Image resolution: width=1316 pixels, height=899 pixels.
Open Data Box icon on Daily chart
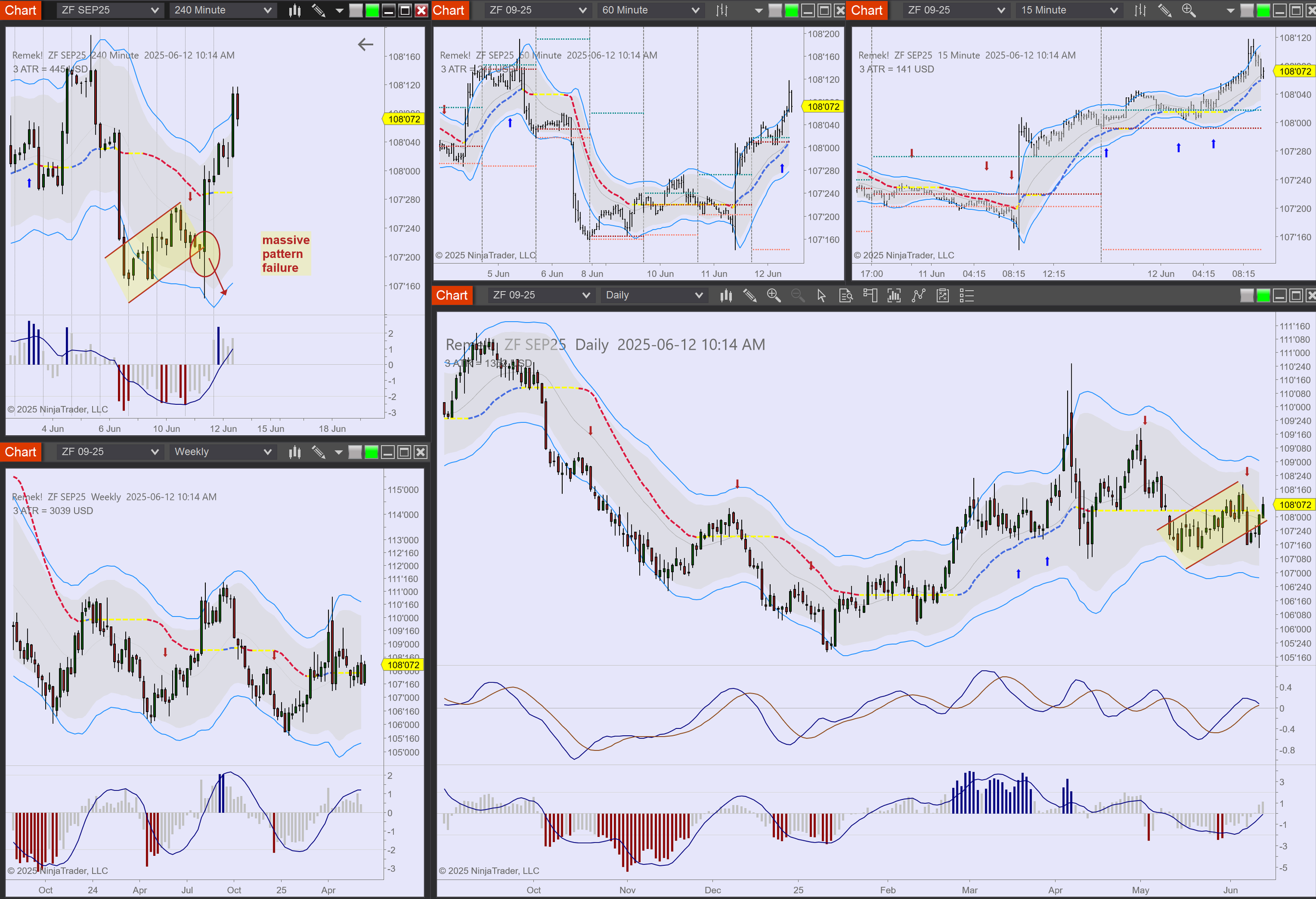pyautogui.click(x=846, y=295)
